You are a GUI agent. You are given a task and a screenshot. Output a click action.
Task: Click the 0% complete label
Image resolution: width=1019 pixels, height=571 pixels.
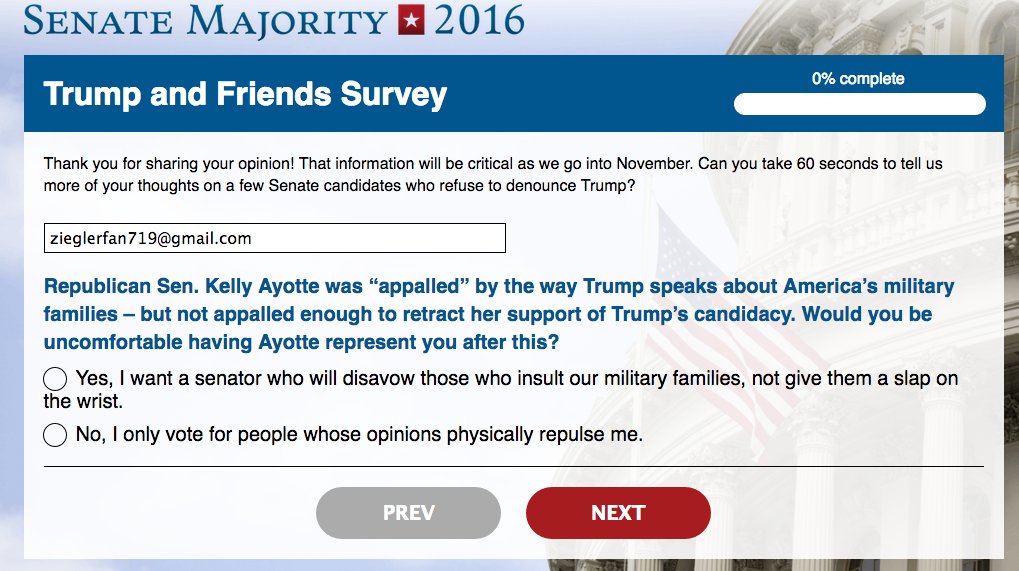click(858, 79)
